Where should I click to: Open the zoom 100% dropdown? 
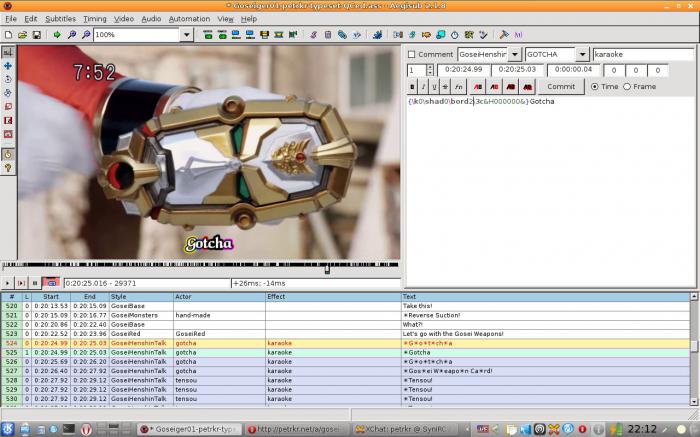[187, 35]
